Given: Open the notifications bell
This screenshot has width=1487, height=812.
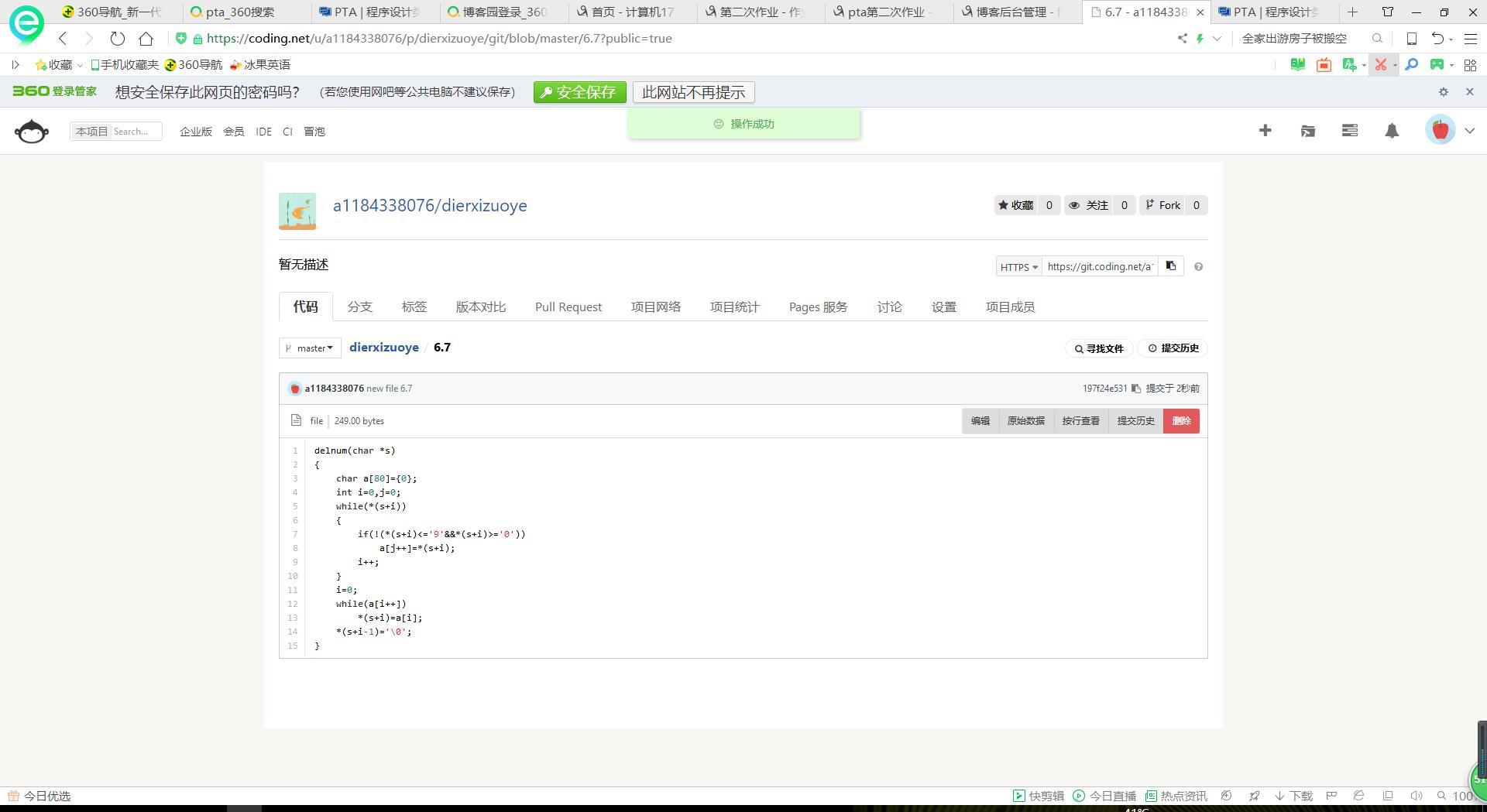Looking at the screenshot, I should coord(1392,131).
